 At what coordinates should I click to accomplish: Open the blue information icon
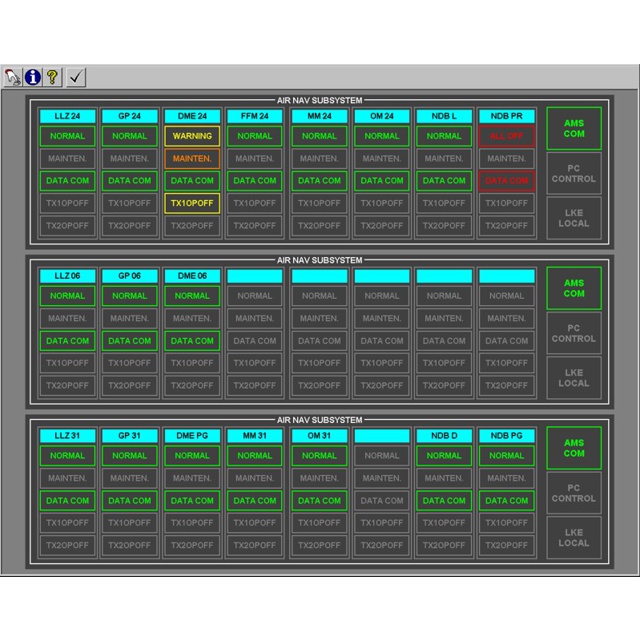pos(33,77)
